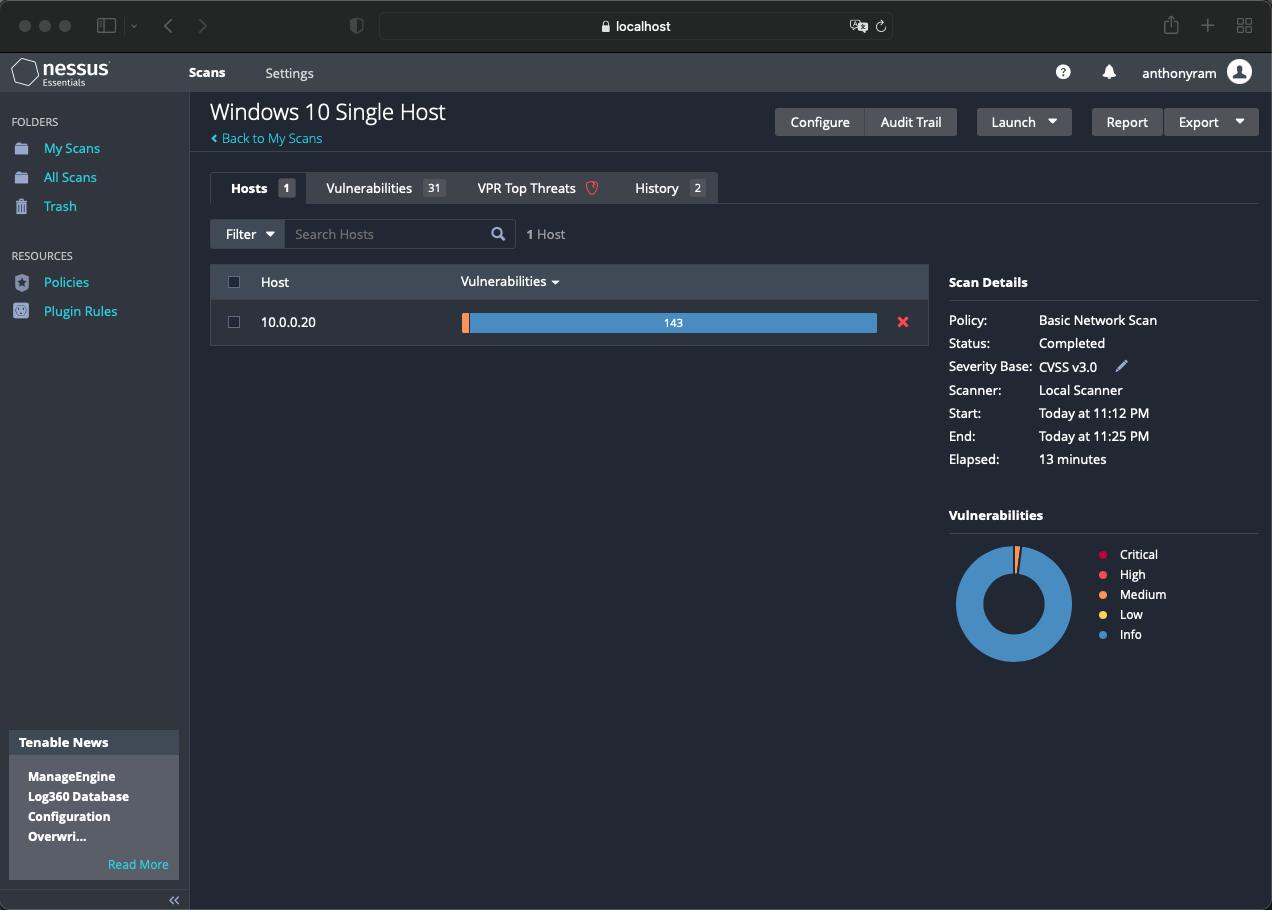Click the Read More news link
This screenshot has width=1272, height=910.
[x=138, y=865]
